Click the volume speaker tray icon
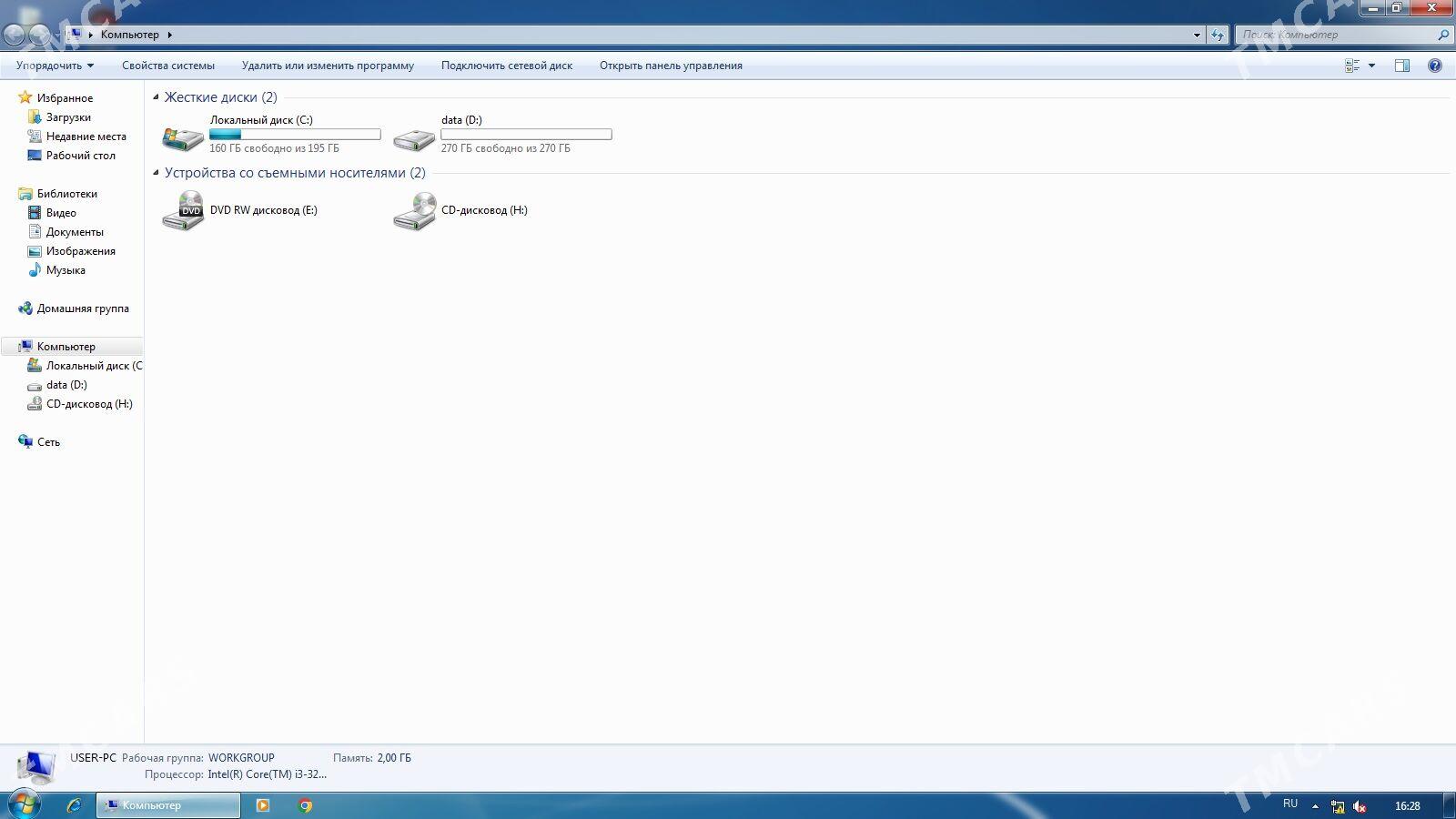This screenshot has width=1456, height=819. [x=1360, y=806]
